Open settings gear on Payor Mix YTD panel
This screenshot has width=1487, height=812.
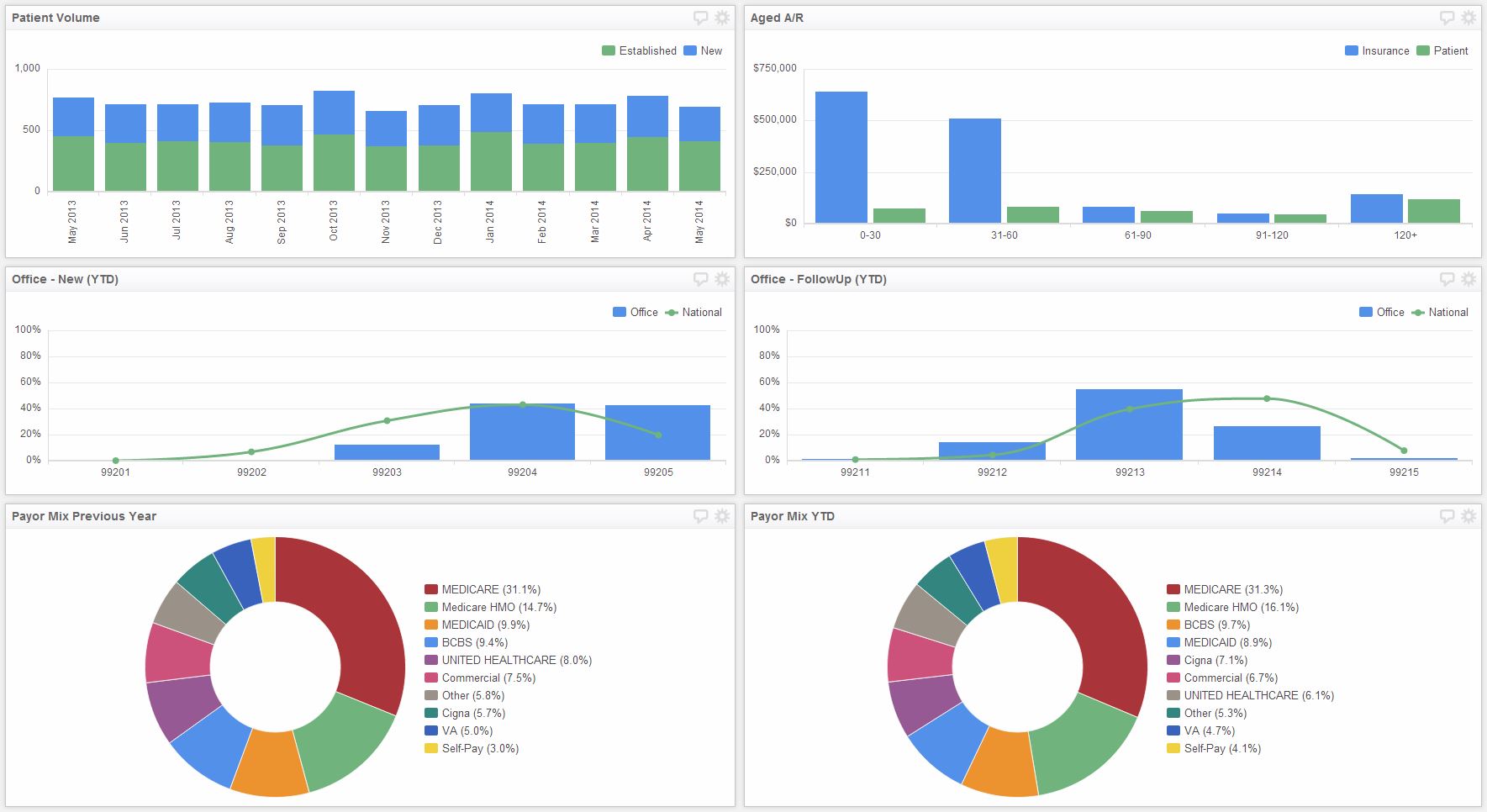click(x=1469, y=515)
